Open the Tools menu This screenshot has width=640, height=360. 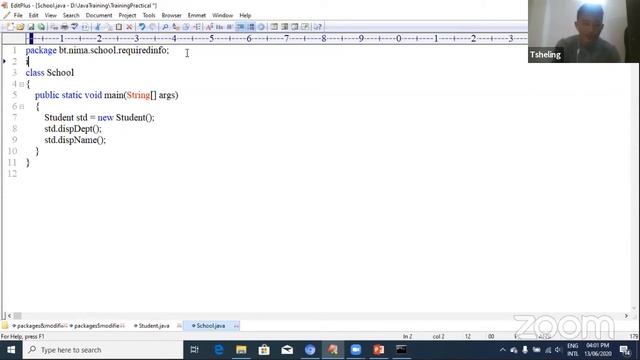pyautogui.click(x=149, y=15)
